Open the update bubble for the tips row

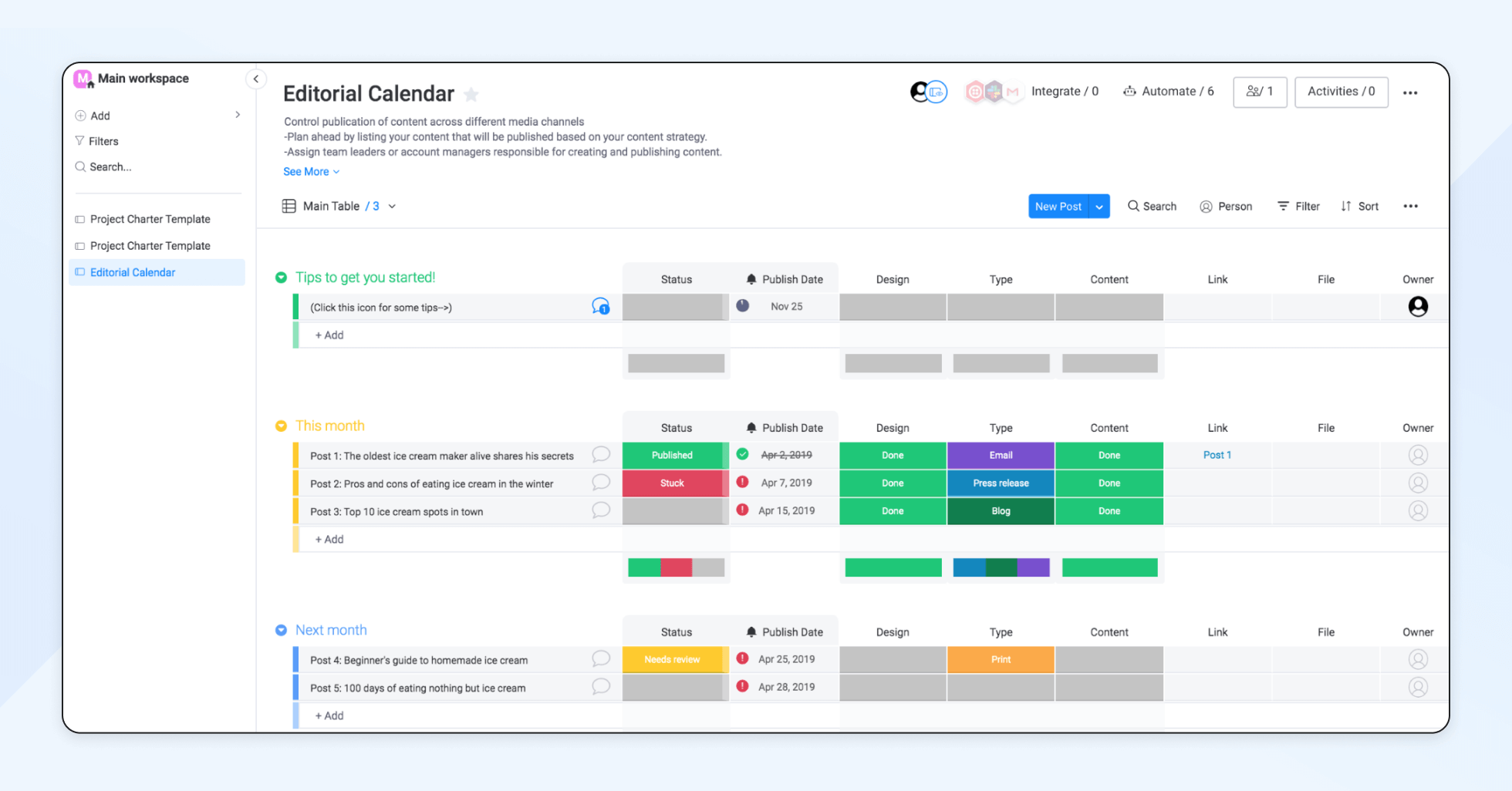(601, 307)
